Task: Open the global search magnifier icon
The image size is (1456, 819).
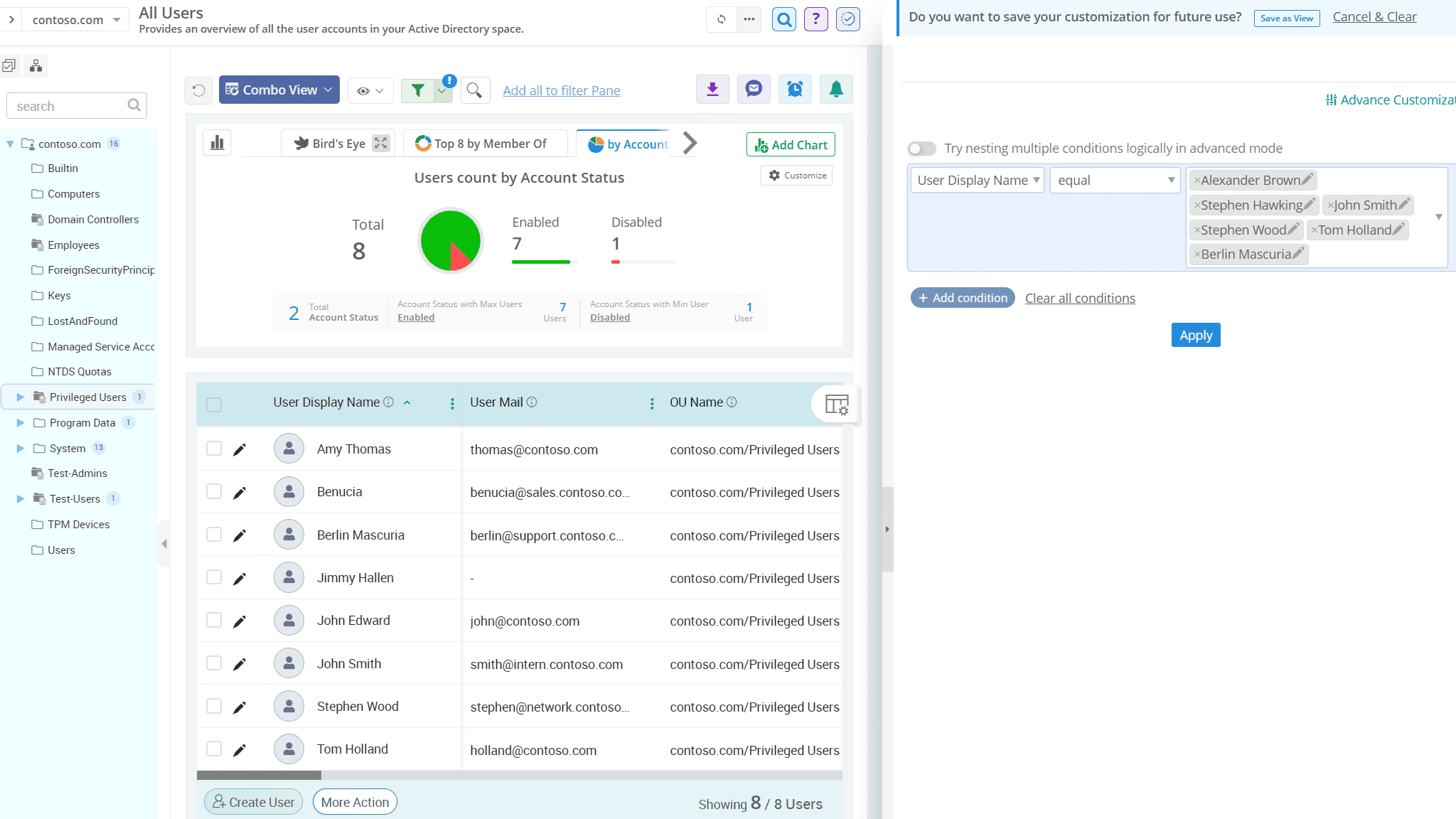Action: pos(783,19)
